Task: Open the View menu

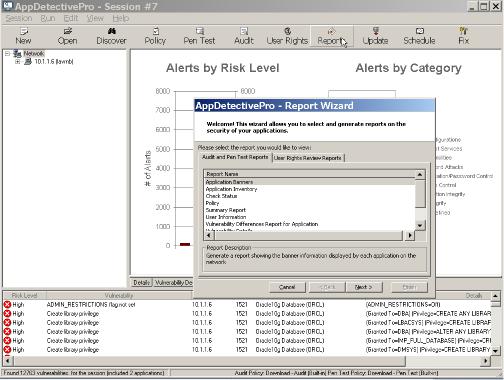Action: pyautogui.click(x=95, y=18)
